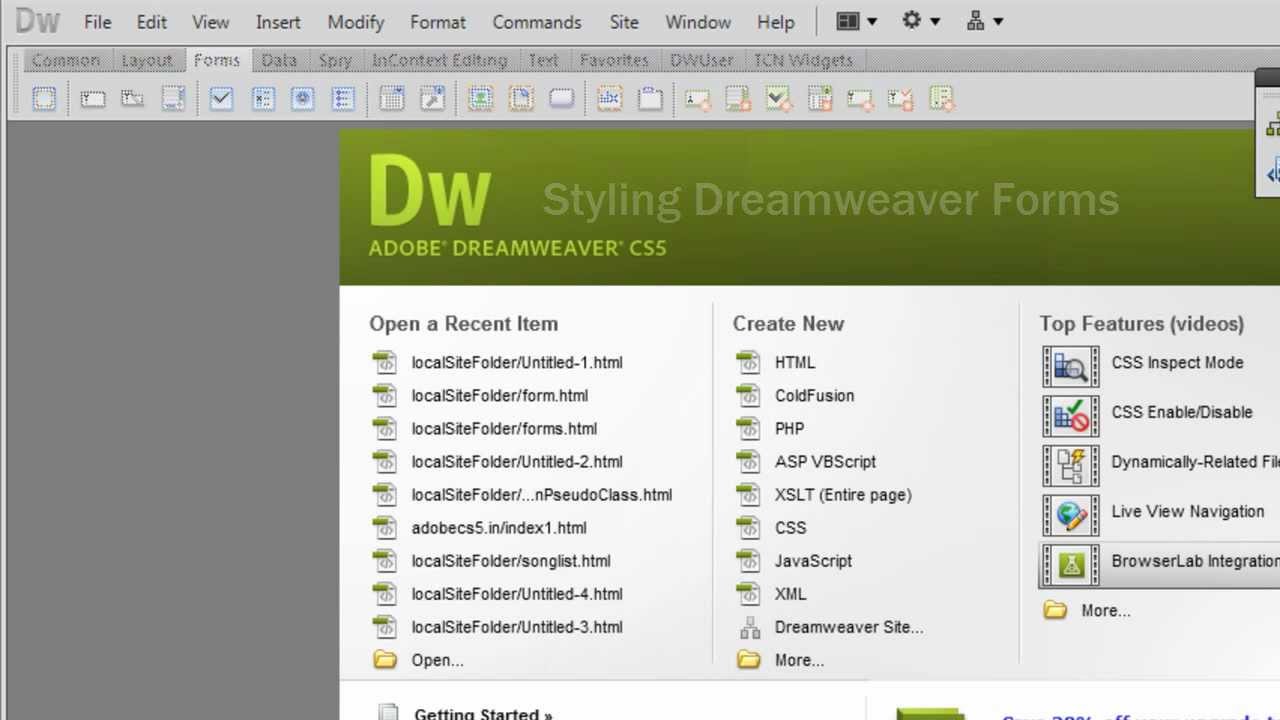Switch to the InContext Editing tab
1280x720 pixels.
click(x=440, y=60)
